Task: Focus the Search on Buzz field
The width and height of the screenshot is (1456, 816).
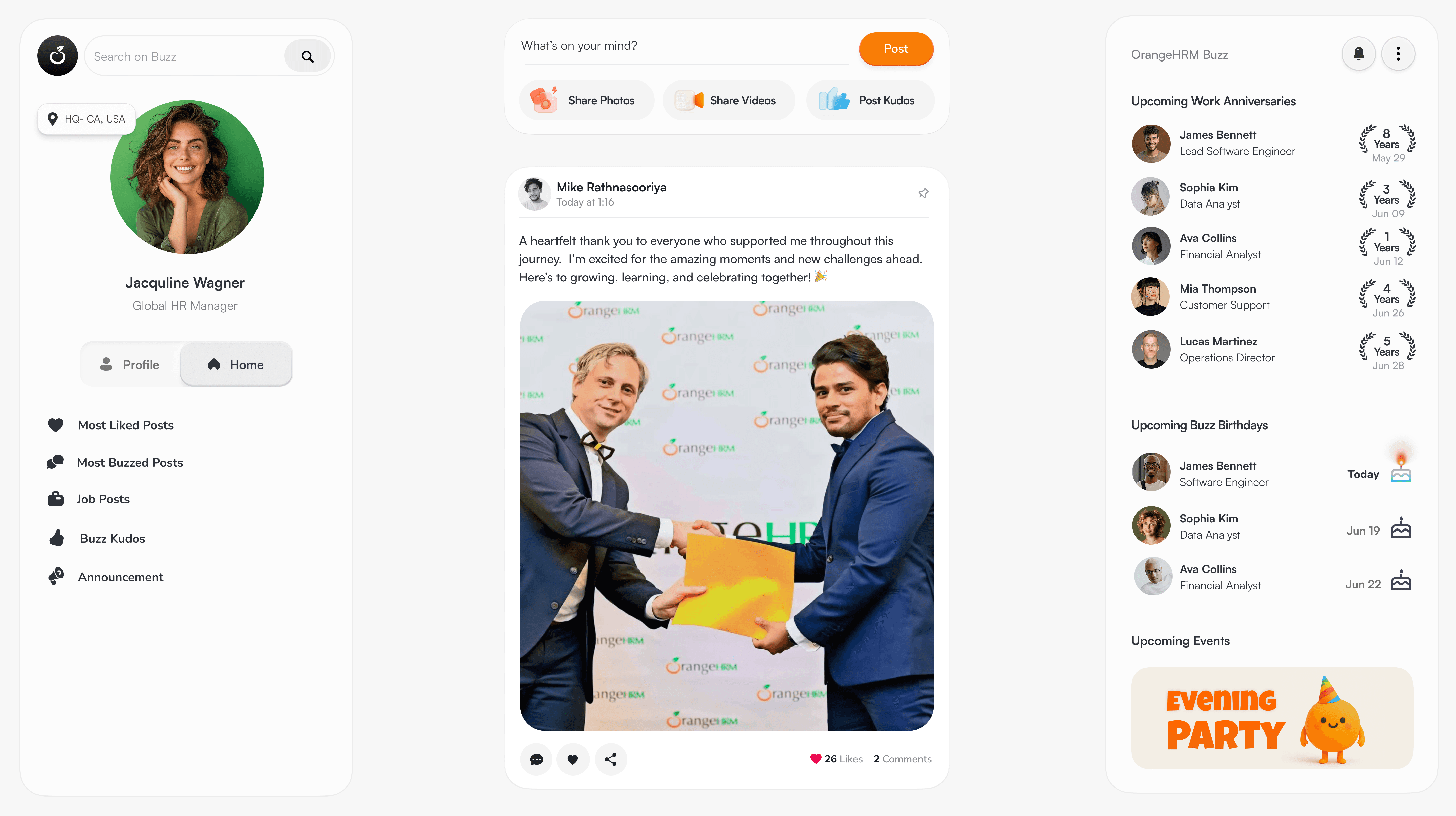Action: click(x=186, y=56)
